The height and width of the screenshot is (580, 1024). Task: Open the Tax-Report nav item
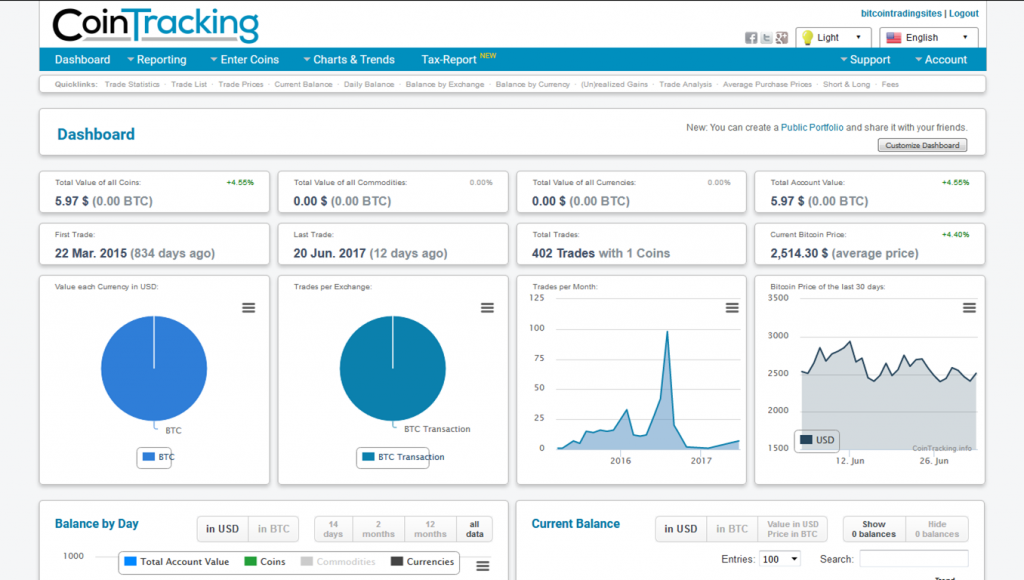coord(449,59)
